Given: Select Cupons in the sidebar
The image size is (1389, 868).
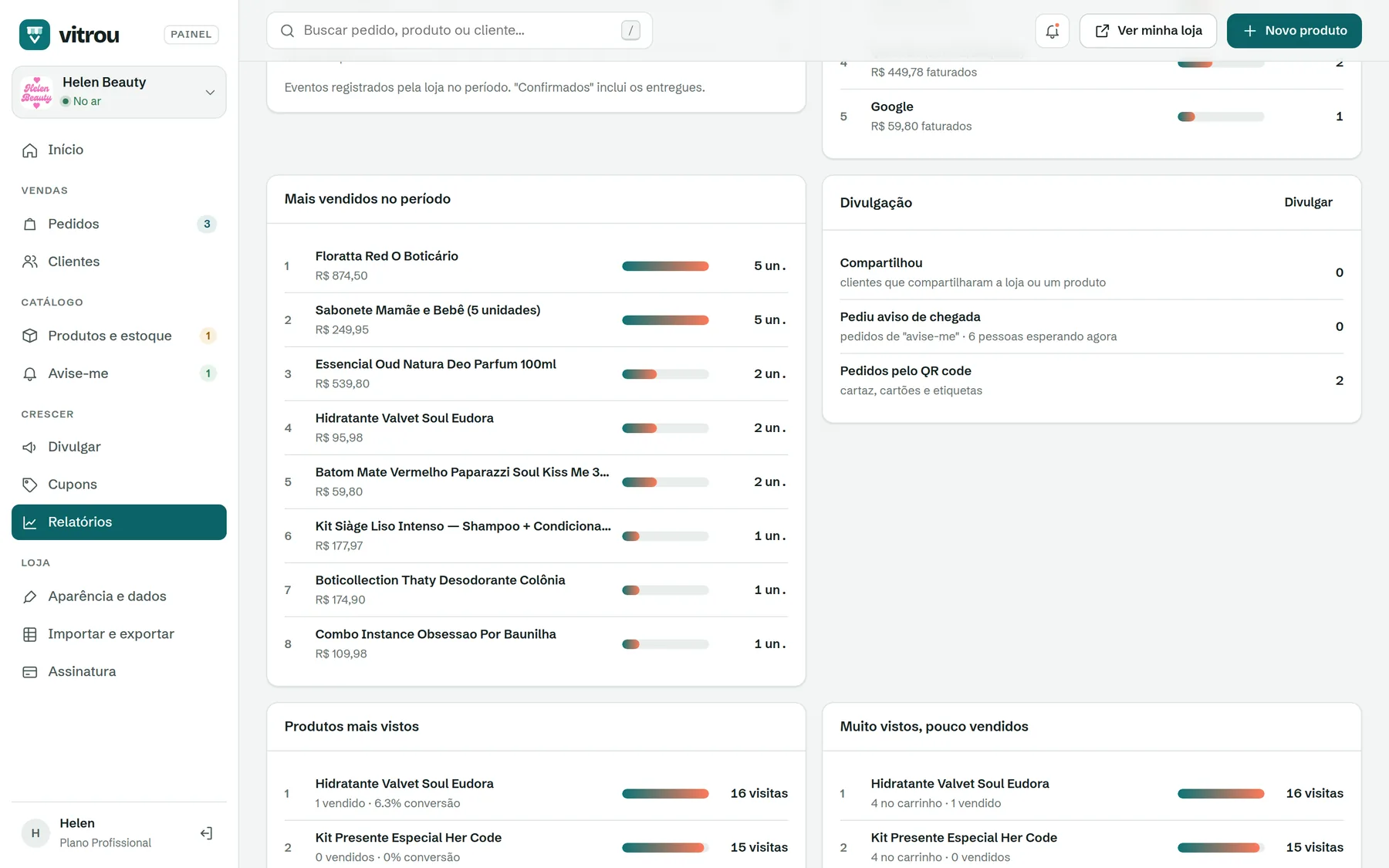Looking at the screenshot, I should (x=119, y=485).
